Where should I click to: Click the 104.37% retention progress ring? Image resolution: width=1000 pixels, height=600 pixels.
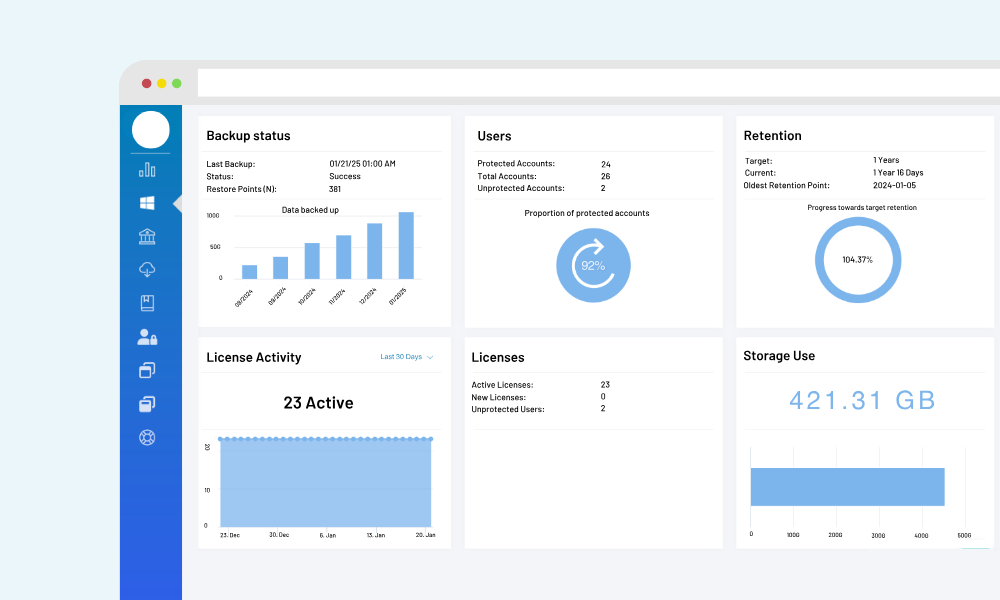click(x=857, y=260)
